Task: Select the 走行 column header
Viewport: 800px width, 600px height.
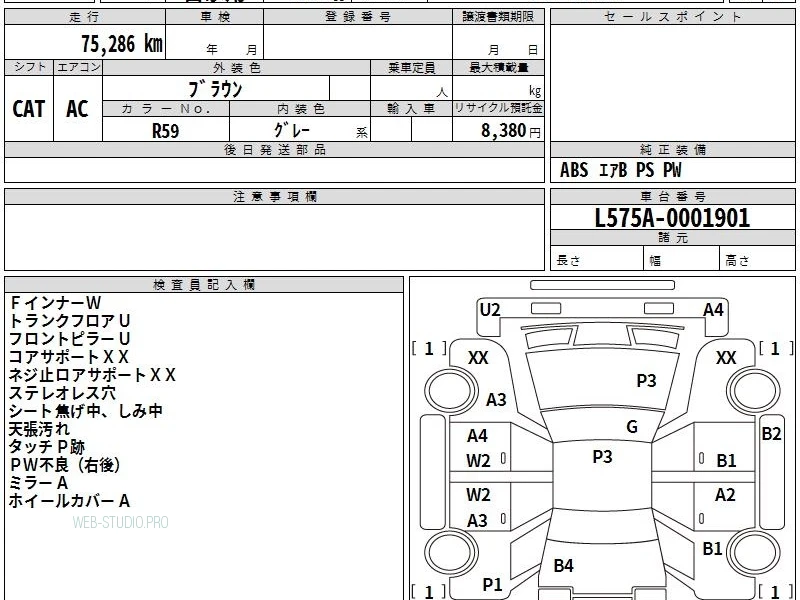Action: pyautogui.click(x=85, y=17)
